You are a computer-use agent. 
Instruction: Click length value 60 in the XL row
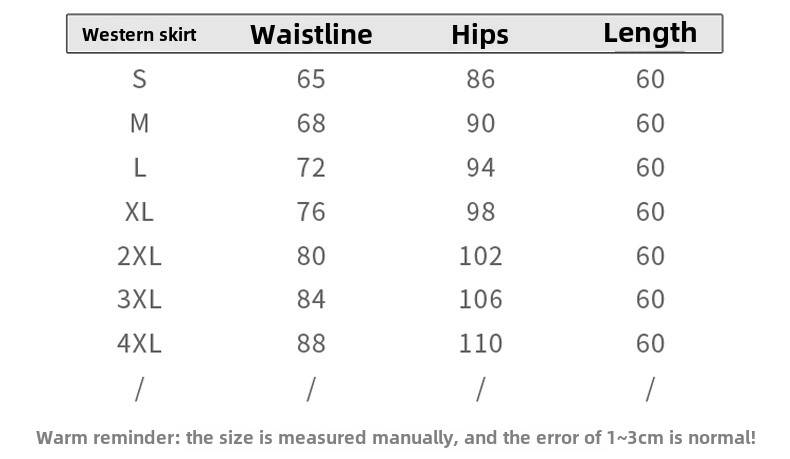pos(650,211)
